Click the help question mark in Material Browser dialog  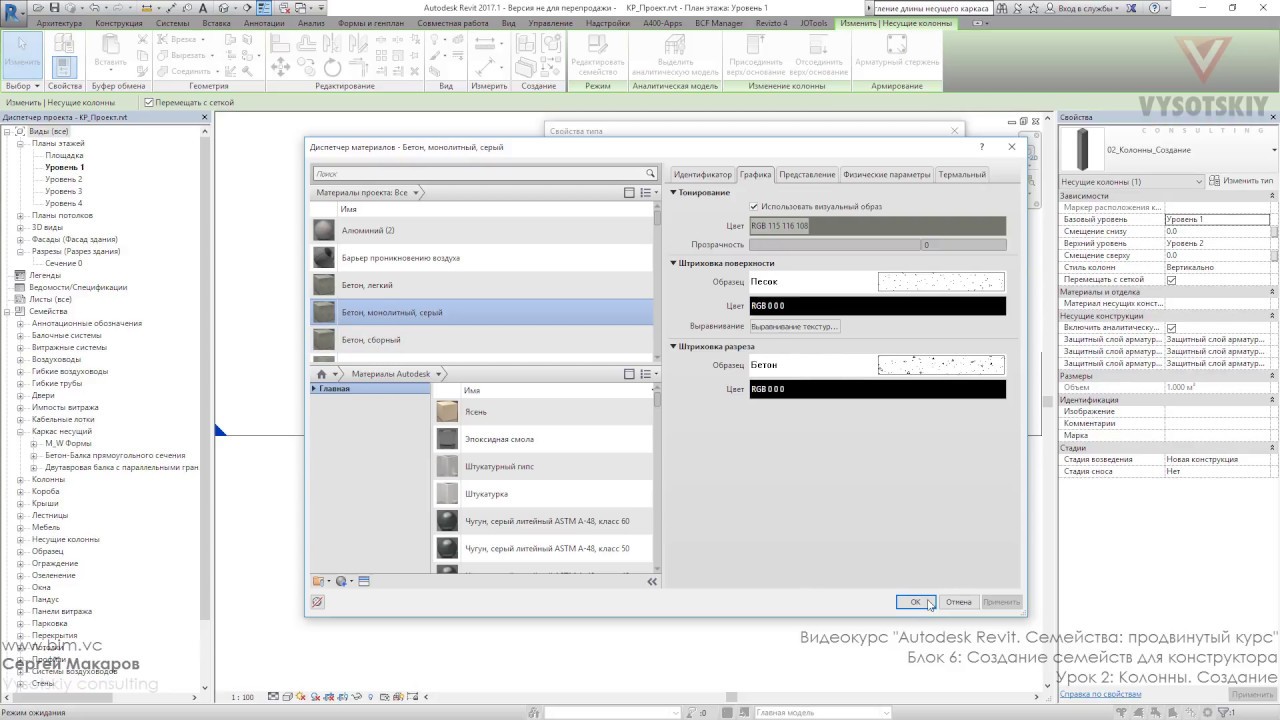coord(982,147)
